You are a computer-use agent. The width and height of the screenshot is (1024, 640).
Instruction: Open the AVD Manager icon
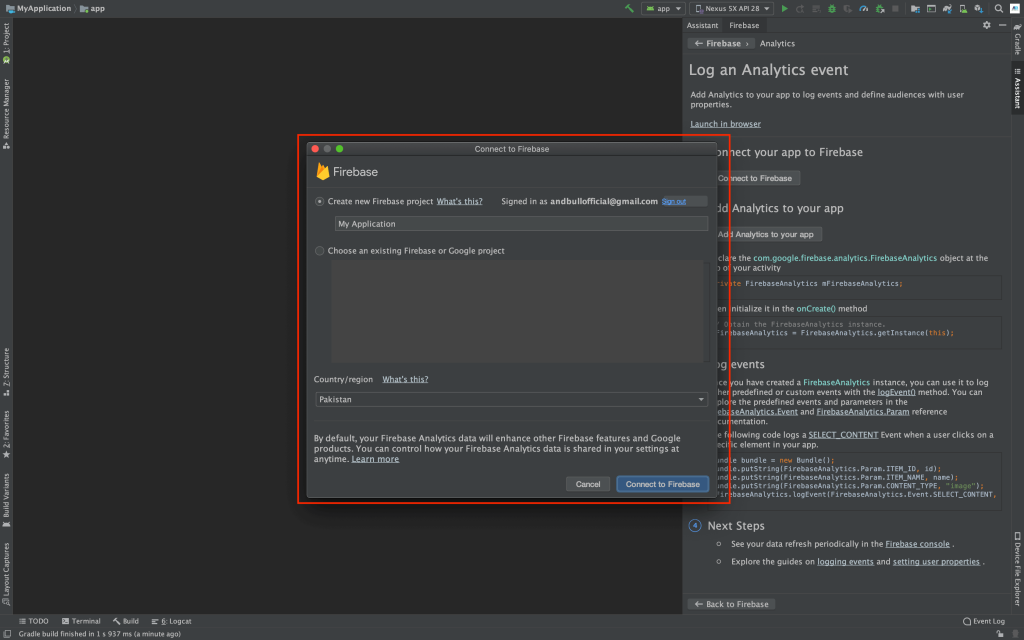(x=963, y=8)
